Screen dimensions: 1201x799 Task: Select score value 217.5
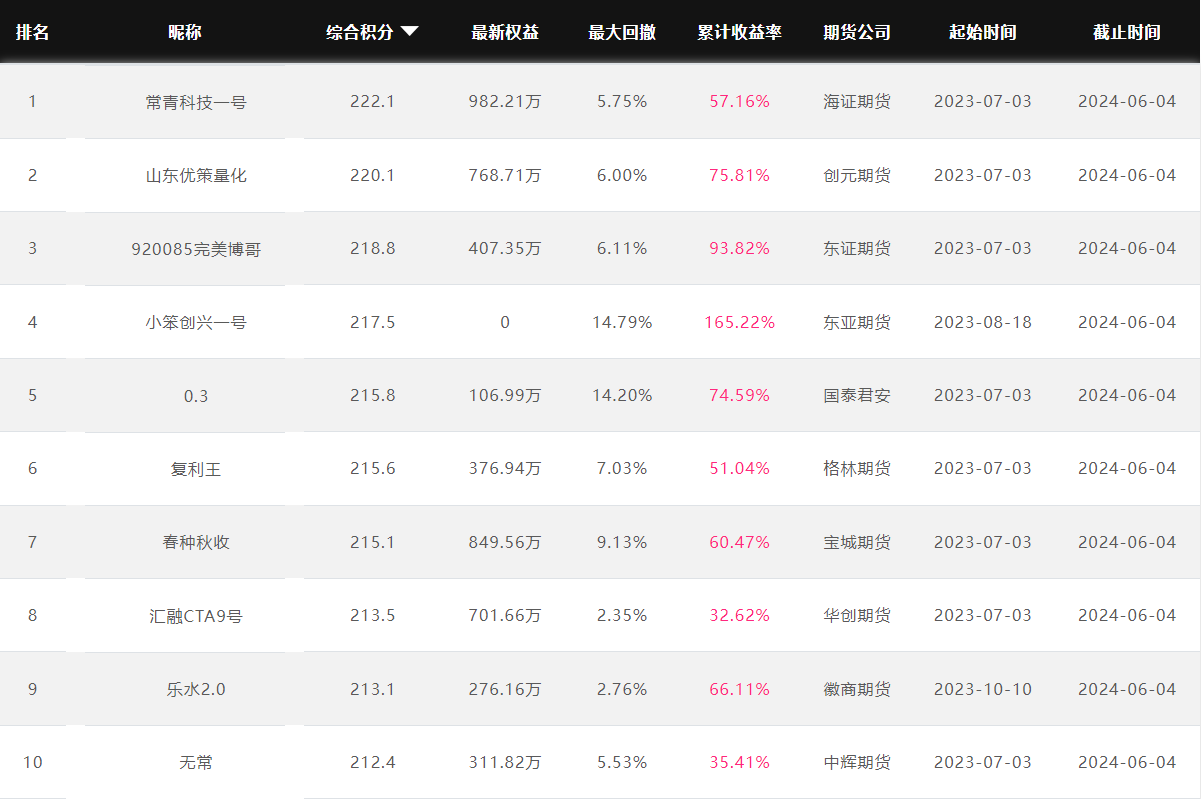coord(373,322)
